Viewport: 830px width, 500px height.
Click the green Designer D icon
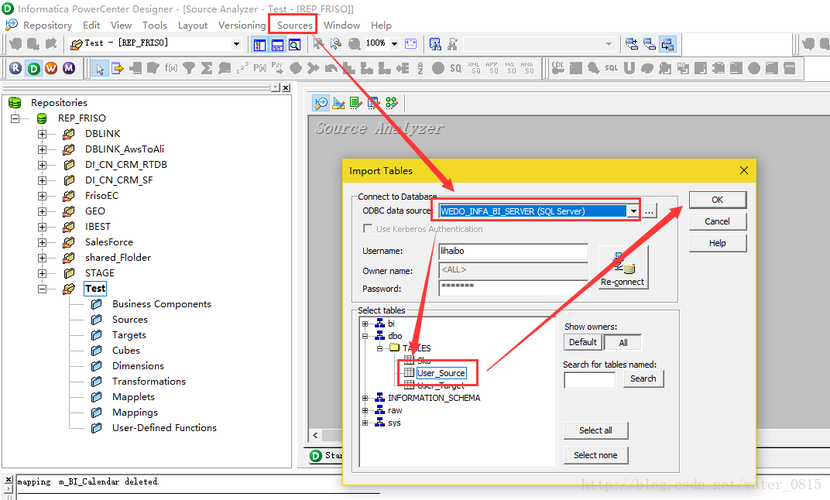pos(34,68)
